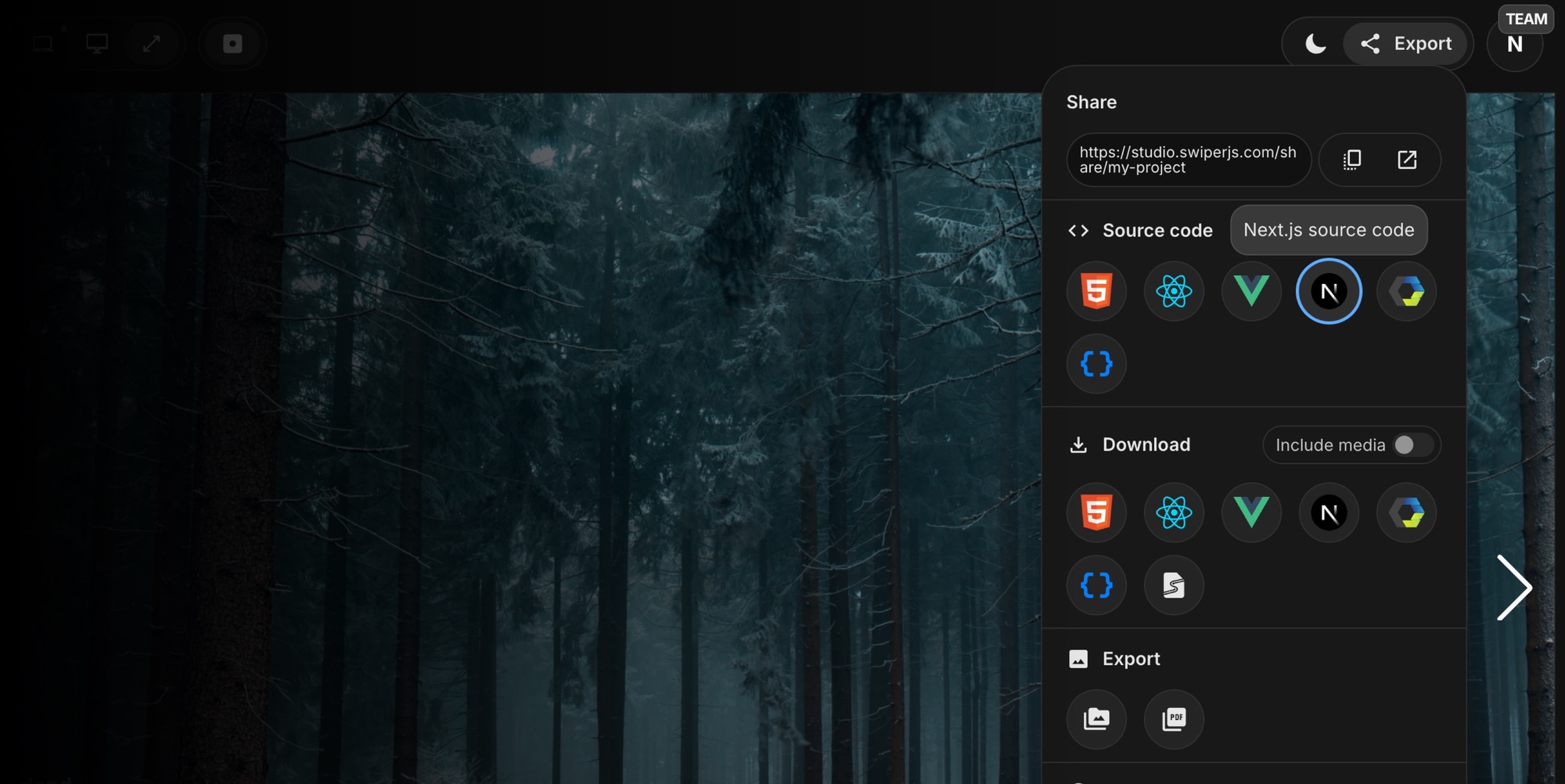Export project as images
This screenshot has width=1565, height=784.
point(1096,719)
